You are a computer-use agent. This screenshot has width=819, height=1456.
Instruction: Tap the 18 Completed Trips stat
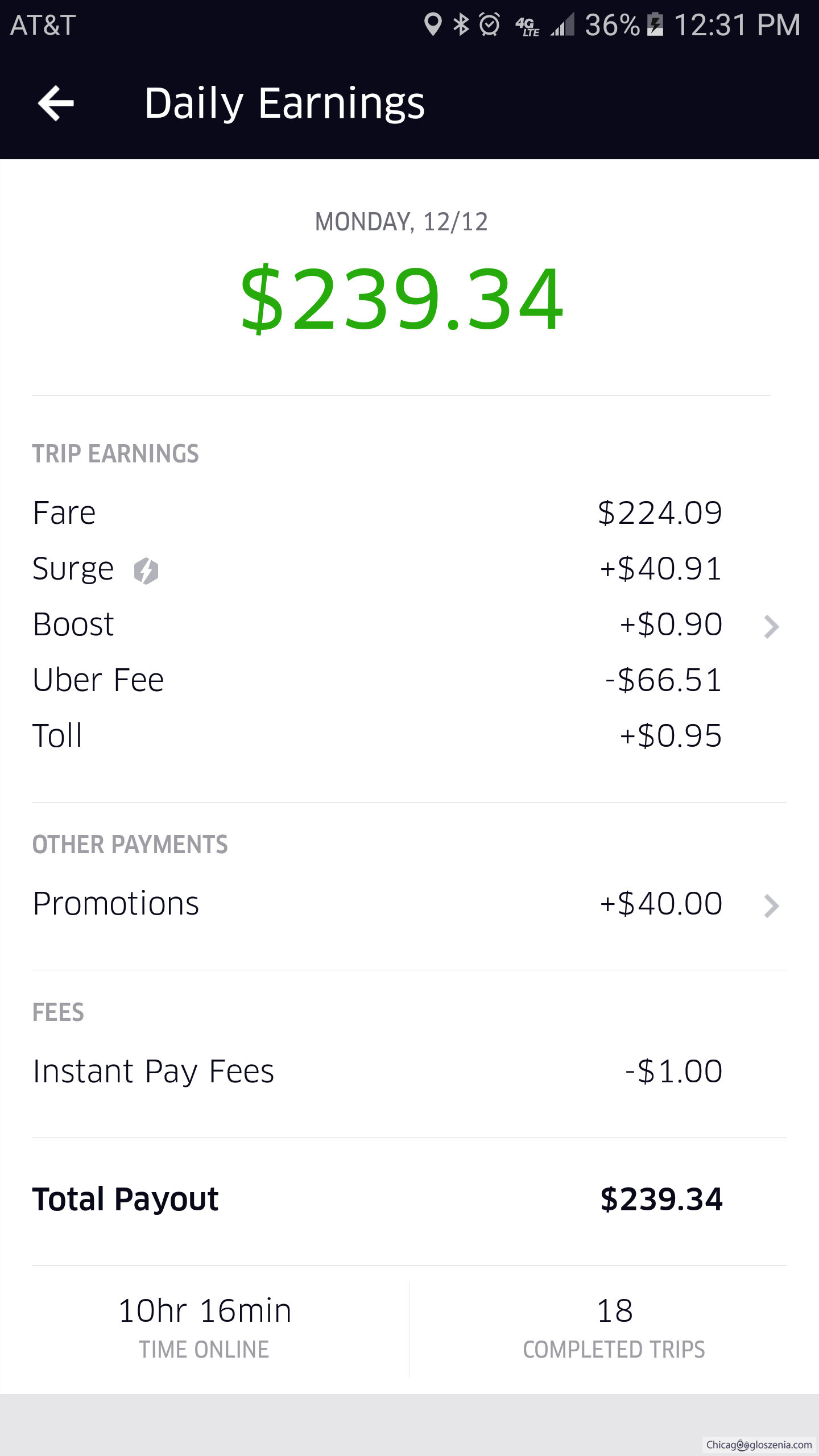[x=614, y=1329]
